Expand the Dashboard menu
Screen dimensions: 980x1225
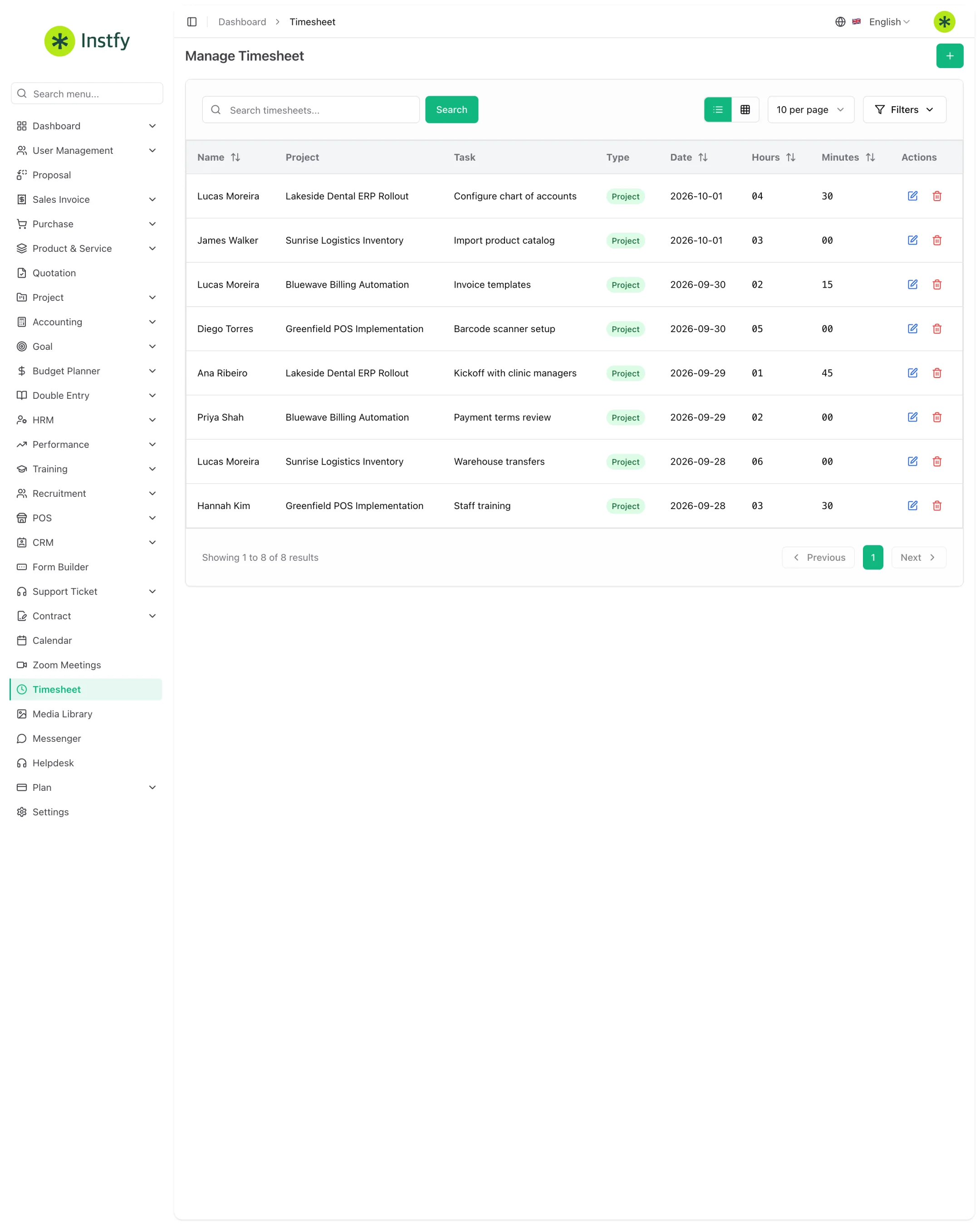(x=86, y=126)
